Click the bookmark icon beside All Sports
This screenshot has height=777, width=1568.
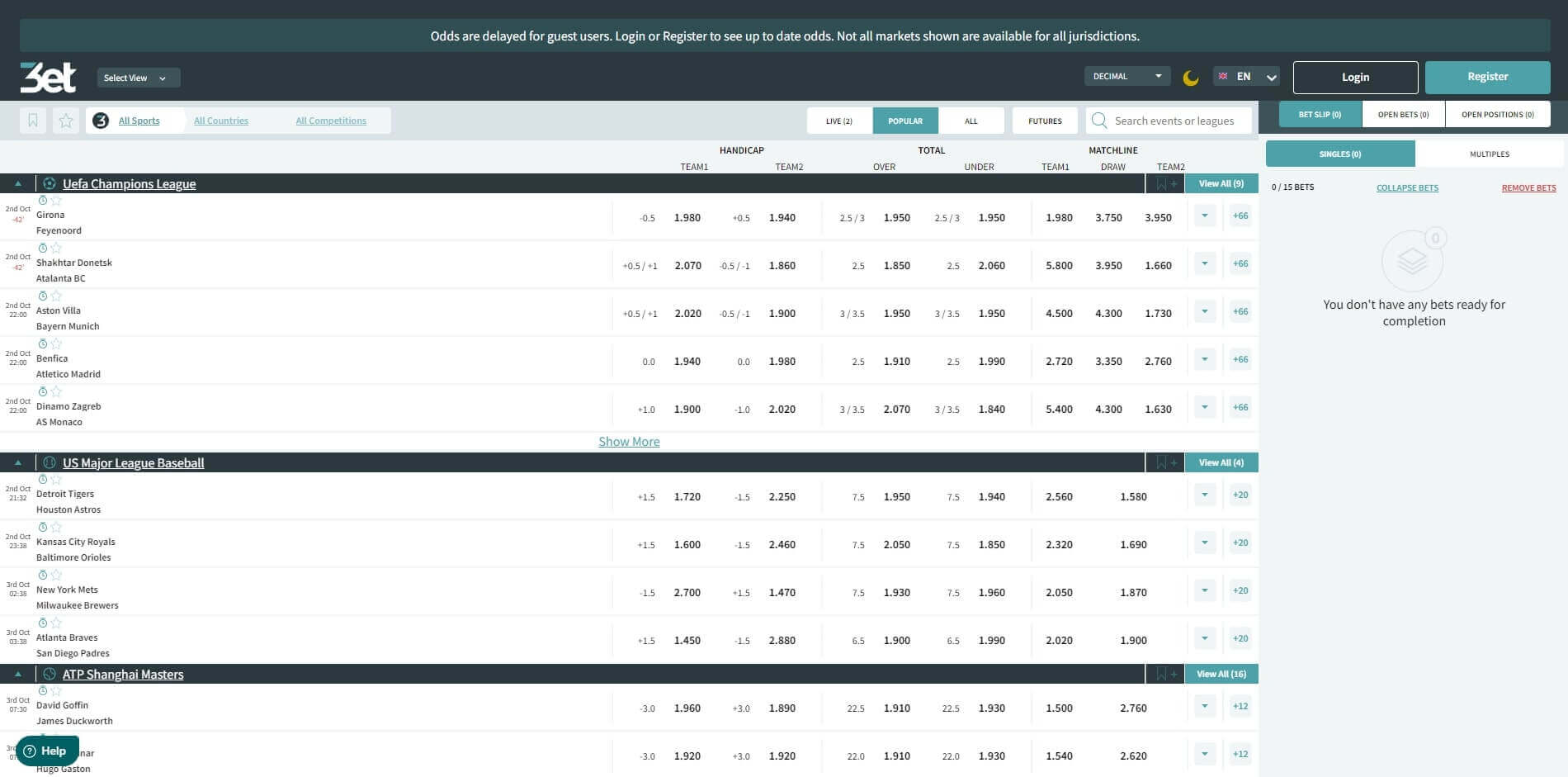point(33,121)
